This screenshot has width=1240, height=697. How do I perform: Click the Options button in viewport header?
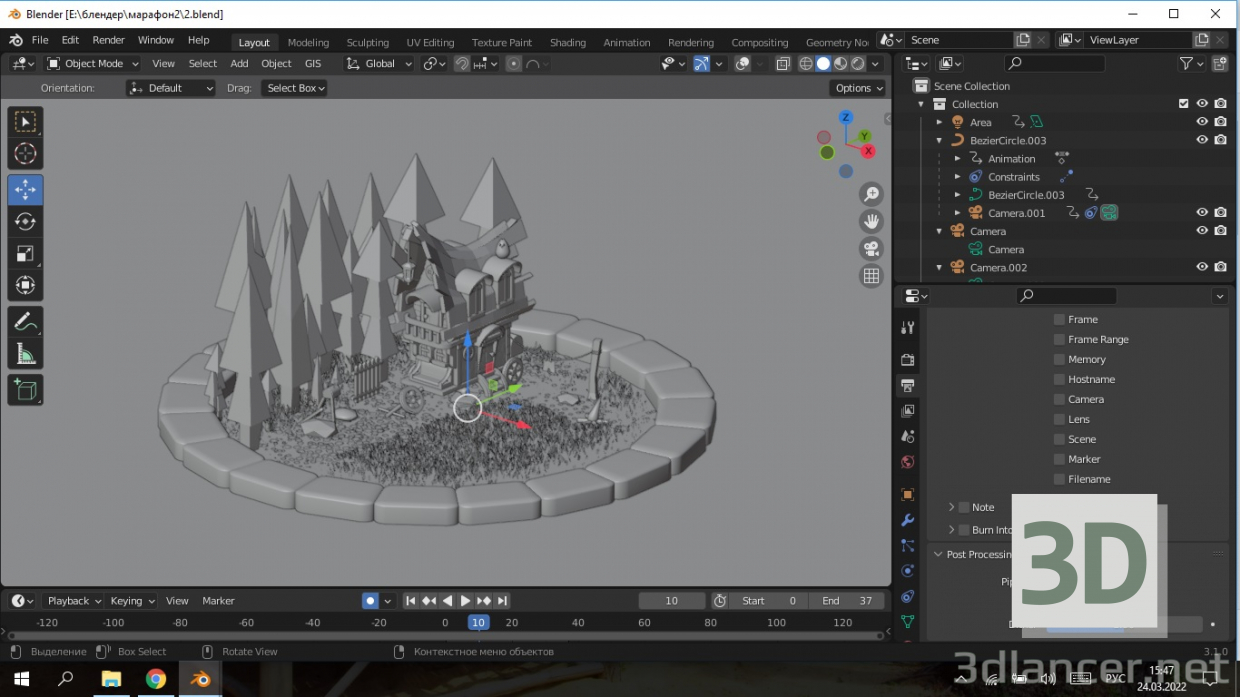[x=856, y=87]
